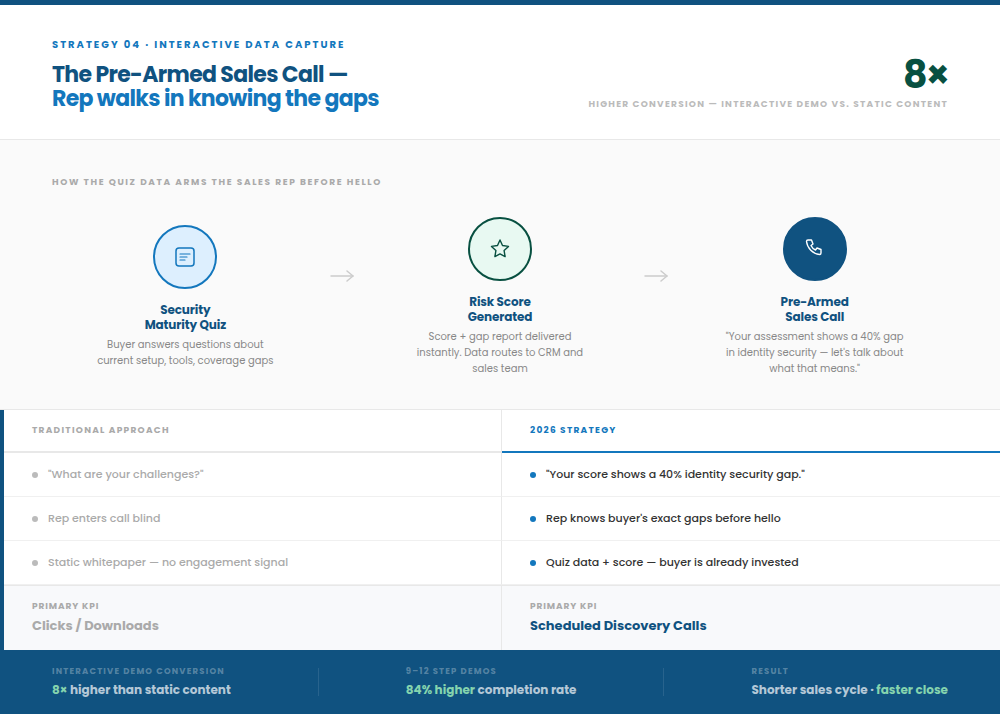
Task: Open the "Scheduled Discovery Calls" KPI
Action: (617, 625)
